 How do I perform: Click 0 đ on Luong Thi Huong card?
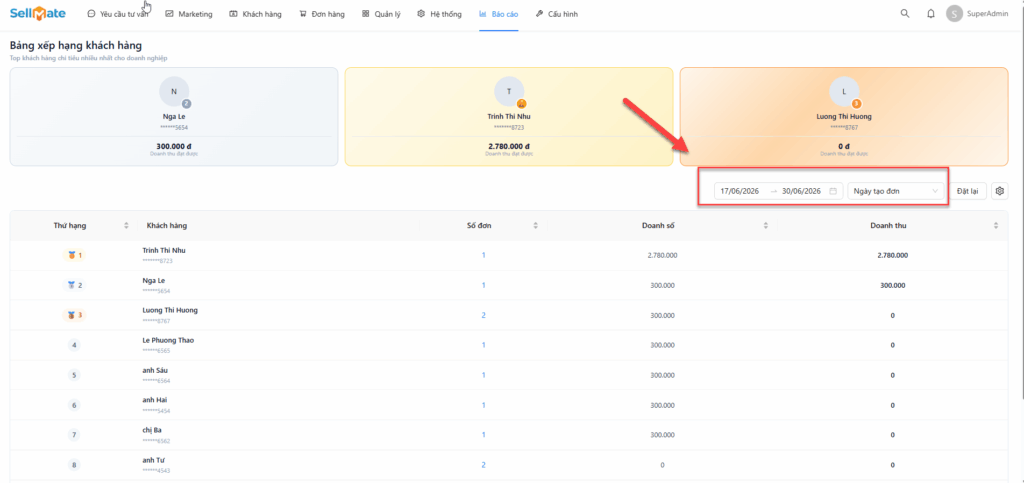844,146
